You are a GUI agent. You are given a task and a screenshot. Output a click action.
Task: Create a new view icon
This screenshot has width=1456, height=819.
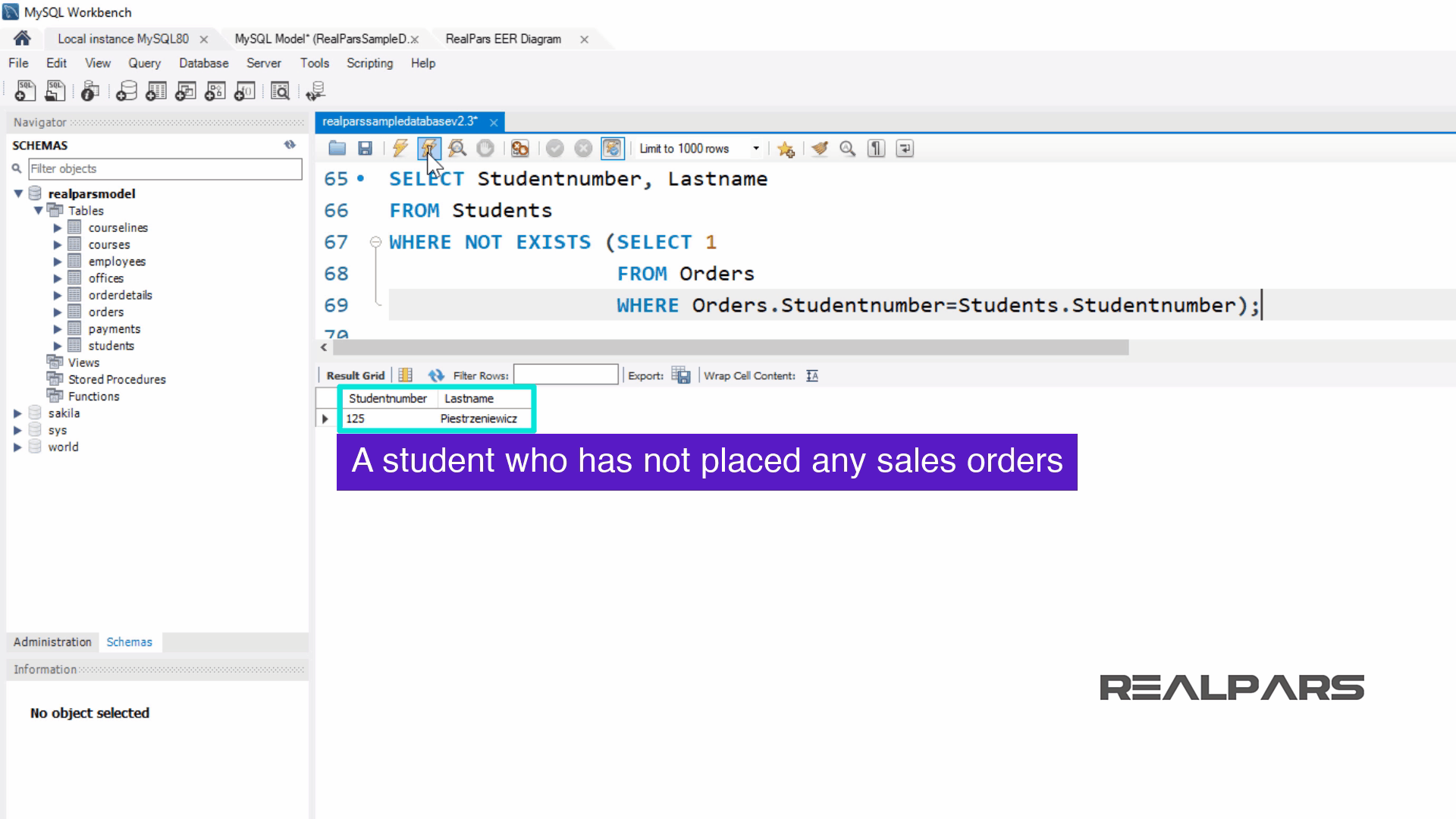tap(186, 91)
